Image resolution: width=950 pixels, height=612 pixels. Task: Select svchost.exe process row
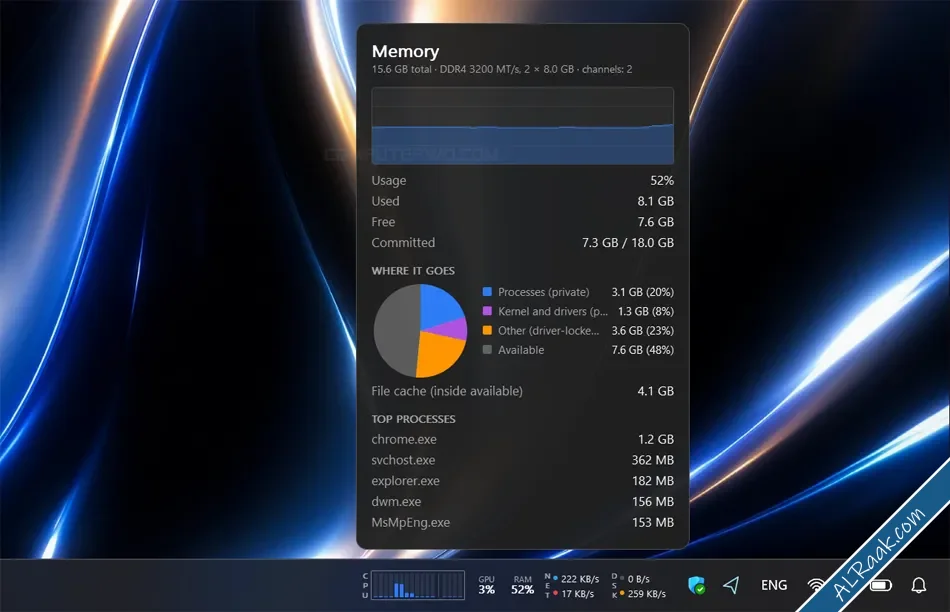click(x=522, y=460)
